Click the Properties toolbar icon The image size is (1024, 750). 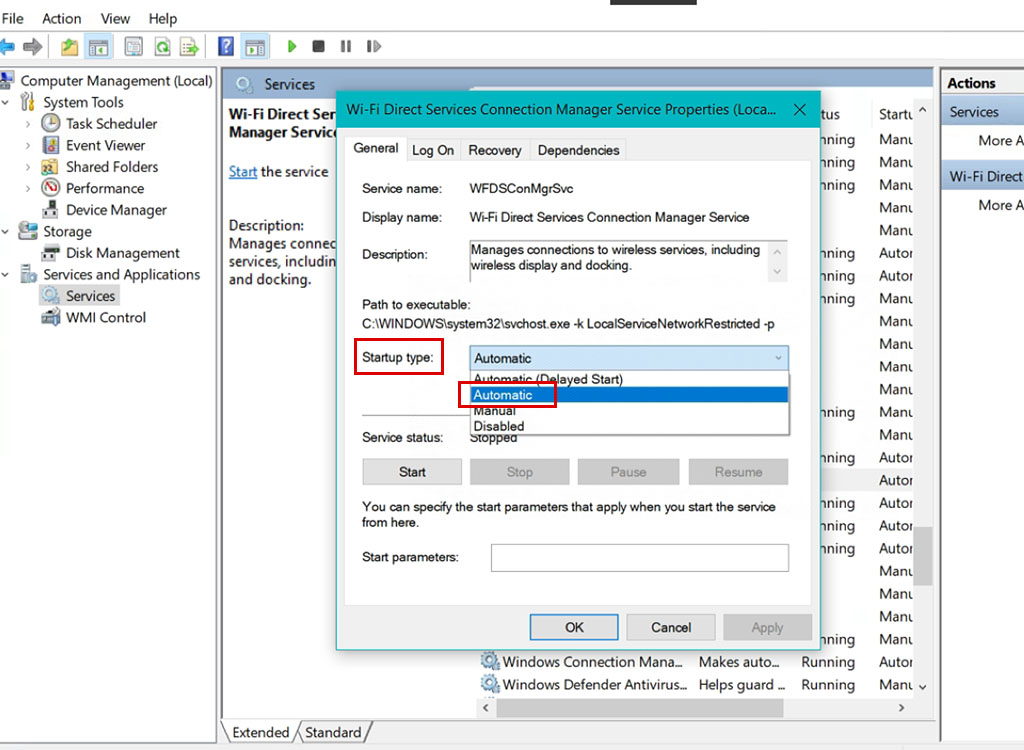133,46
